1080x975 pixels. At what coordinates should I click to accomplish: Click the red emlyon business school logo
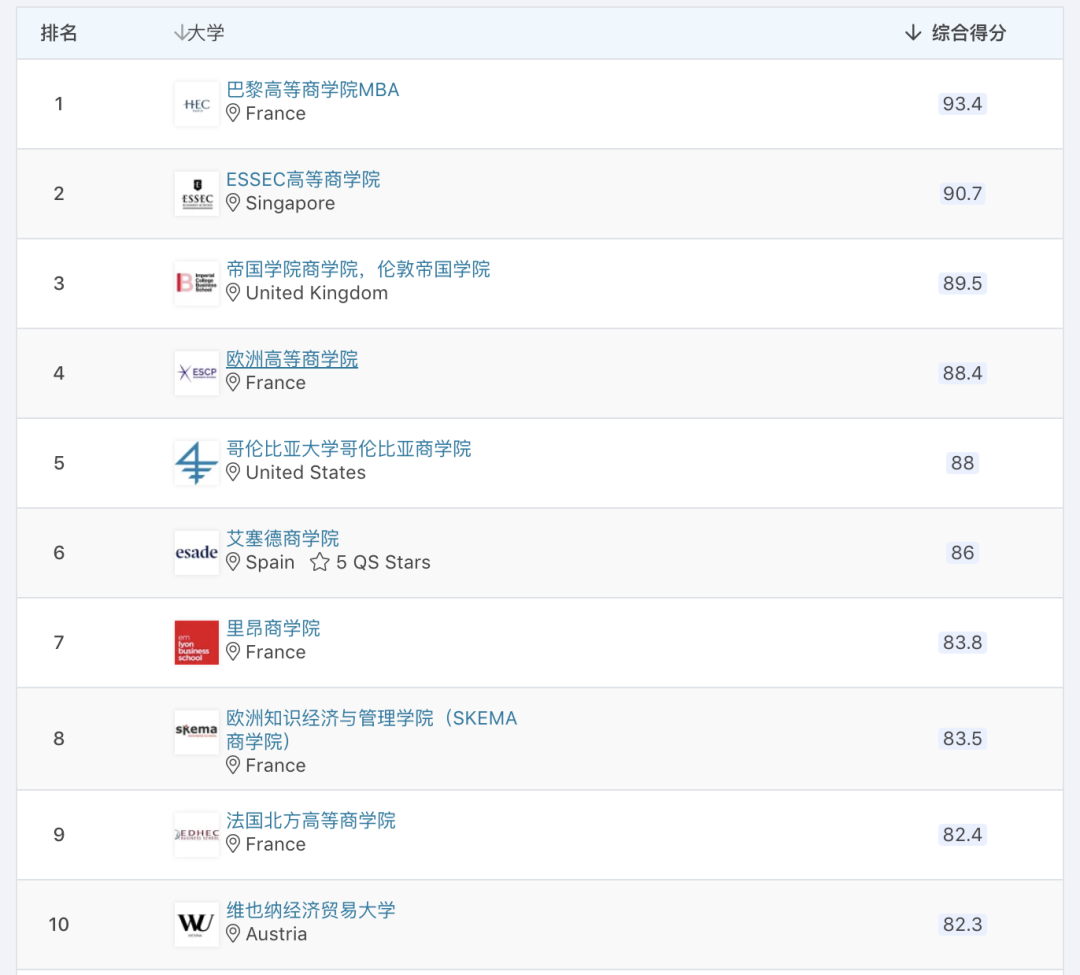pos(196,642)
